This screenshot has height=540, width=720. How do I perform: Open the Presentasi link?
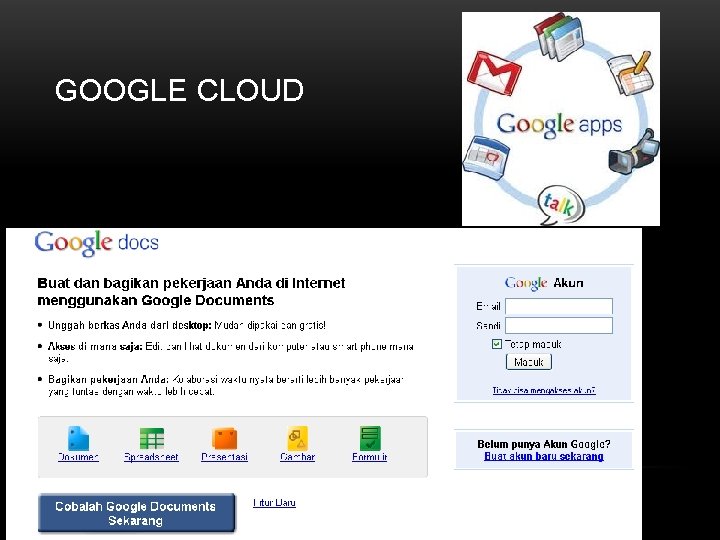point(225,457)
